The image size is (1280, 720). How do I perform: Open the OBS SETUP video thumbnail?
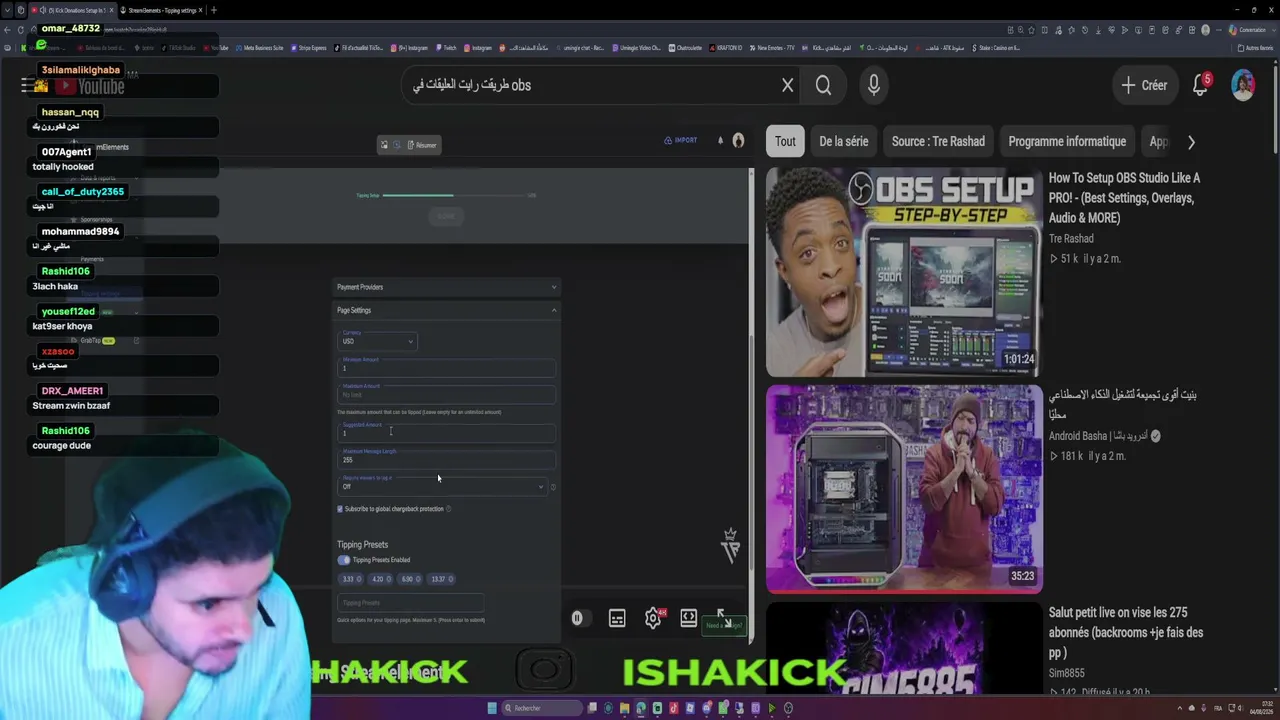(904, 272)
